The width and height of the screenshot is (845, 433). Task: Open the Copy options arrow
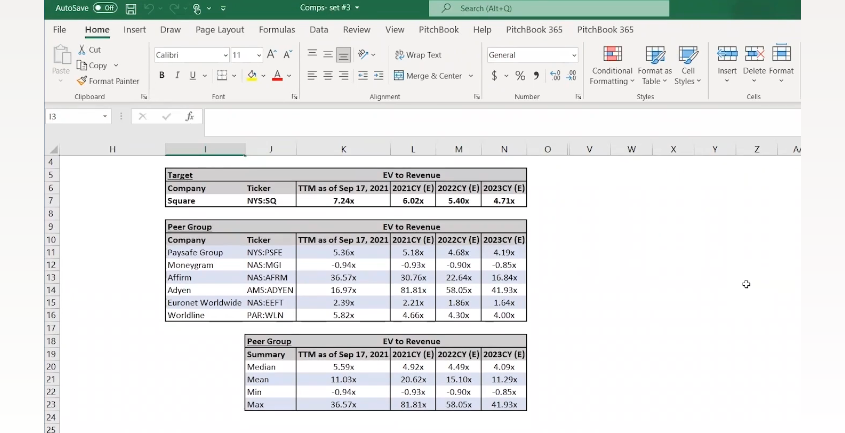point(116,65)
